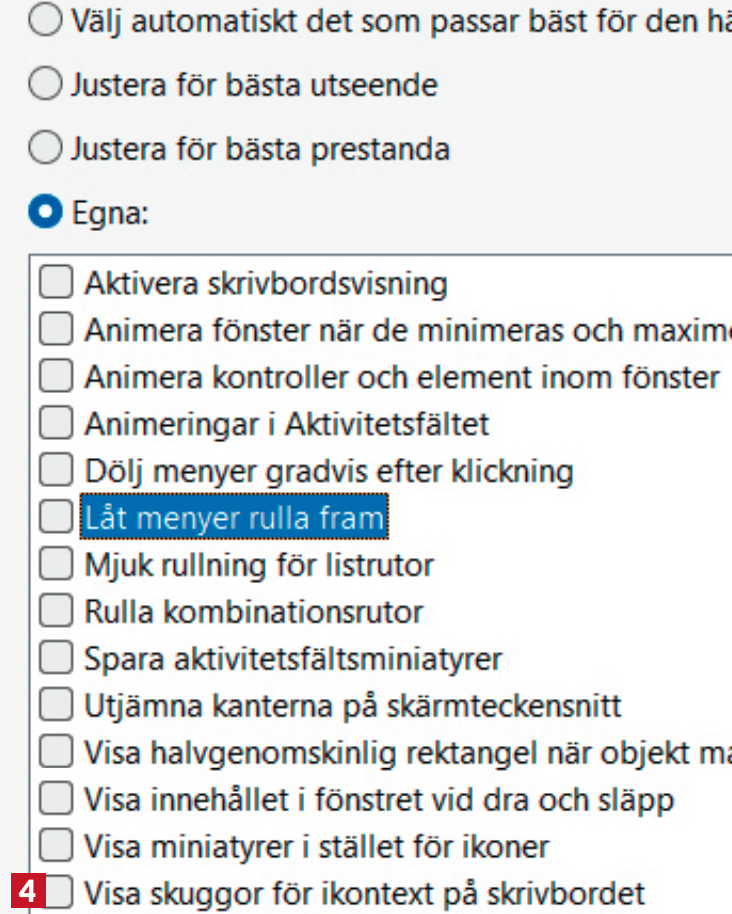Viewport: 732px width, 914px height.
Task: Toggle 'Visa halvgenomskinlig rektangel' checkbox
Action: coord(56,752)
